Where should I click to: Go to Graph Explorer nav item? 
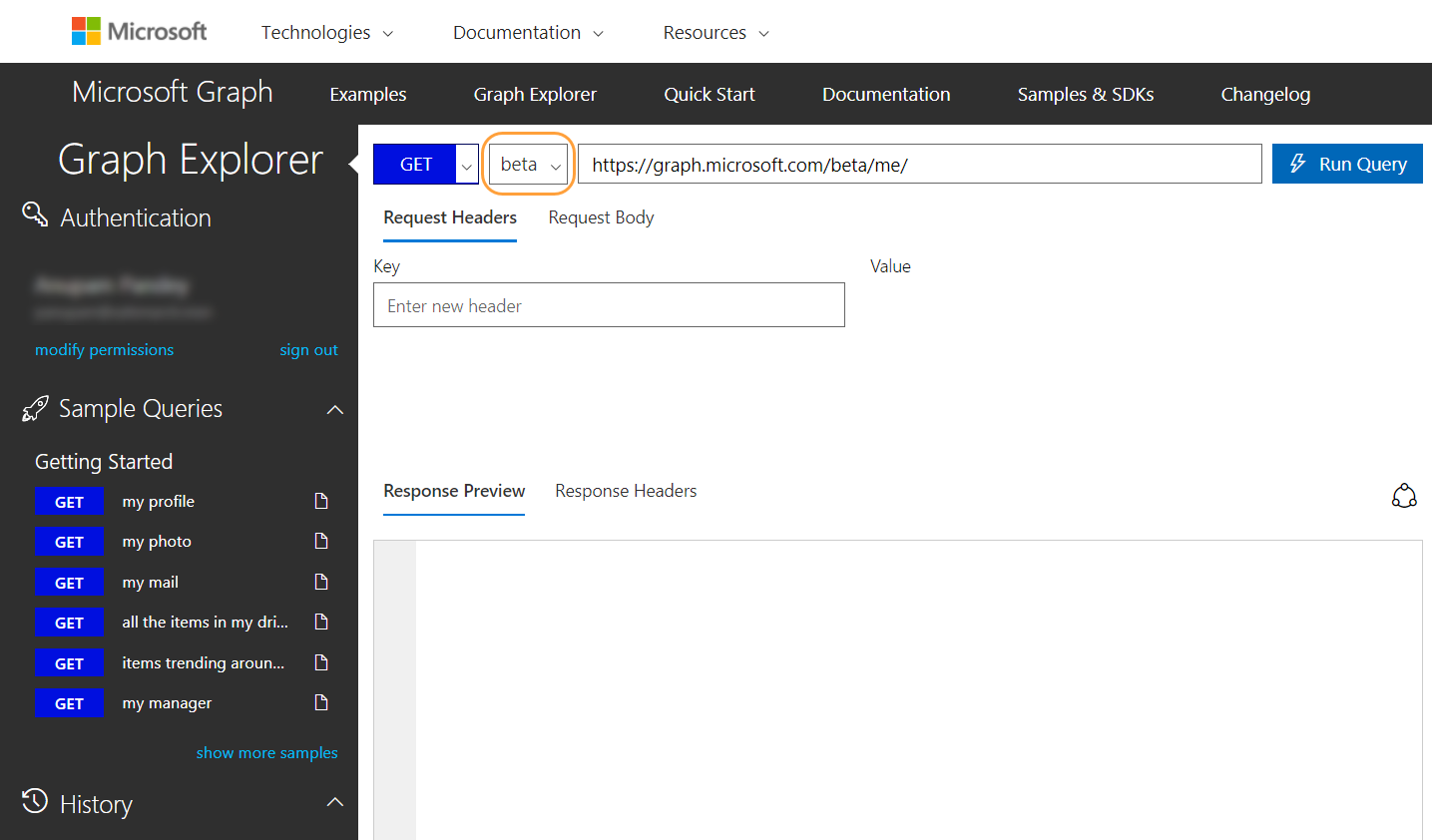(x=535, y=95)
